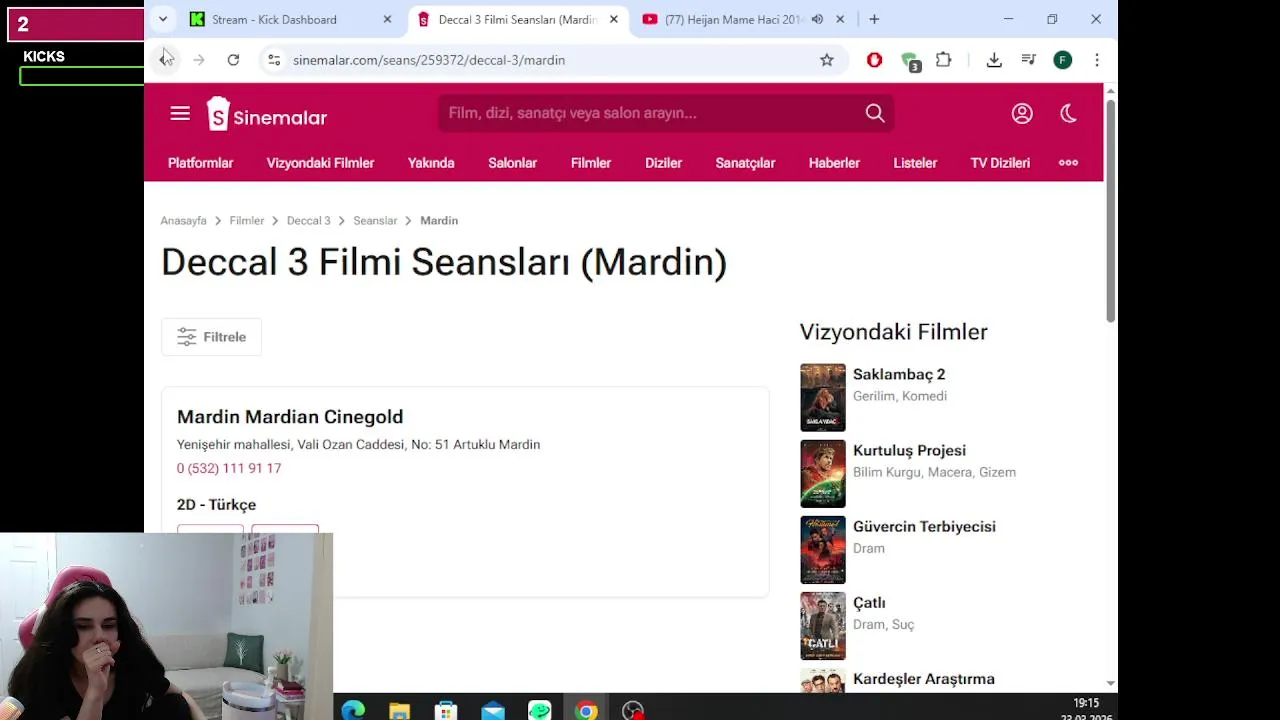
Task: Open the Çatlı title link
Action: (x=869, y=603)
